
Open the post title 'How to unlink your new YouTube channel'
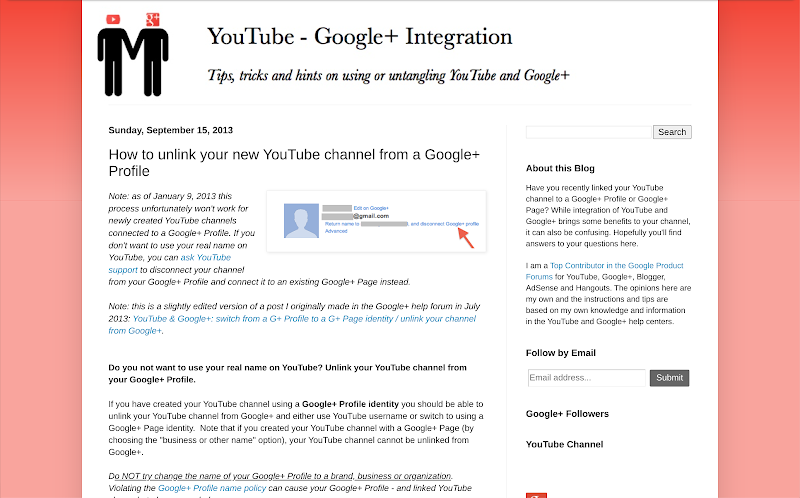pyautogui.click(x=294, y=163)
